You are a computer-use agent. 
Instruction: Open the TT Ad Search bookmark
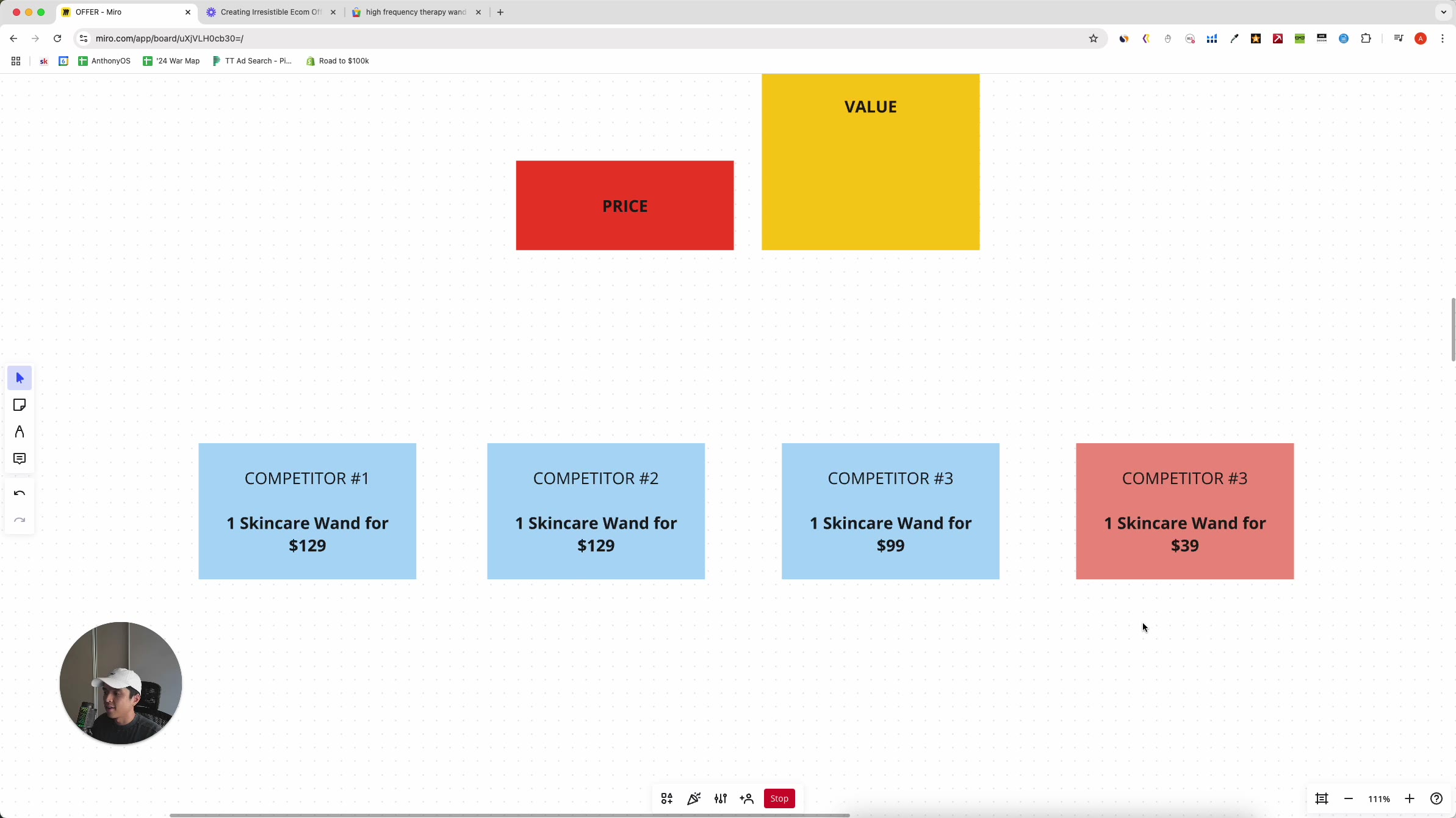click(x=252, y=61)
